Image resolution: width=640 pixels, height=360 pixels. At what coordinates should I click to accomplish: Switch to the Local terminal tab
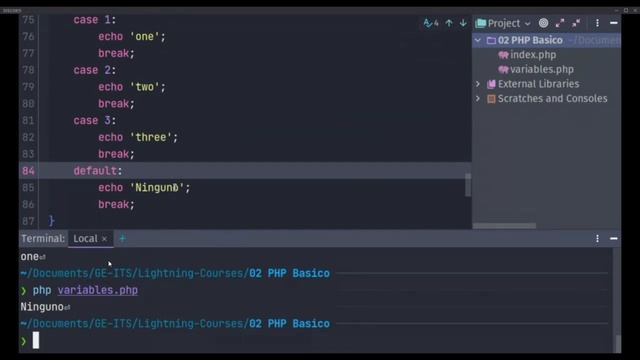[x=85, y=238]
